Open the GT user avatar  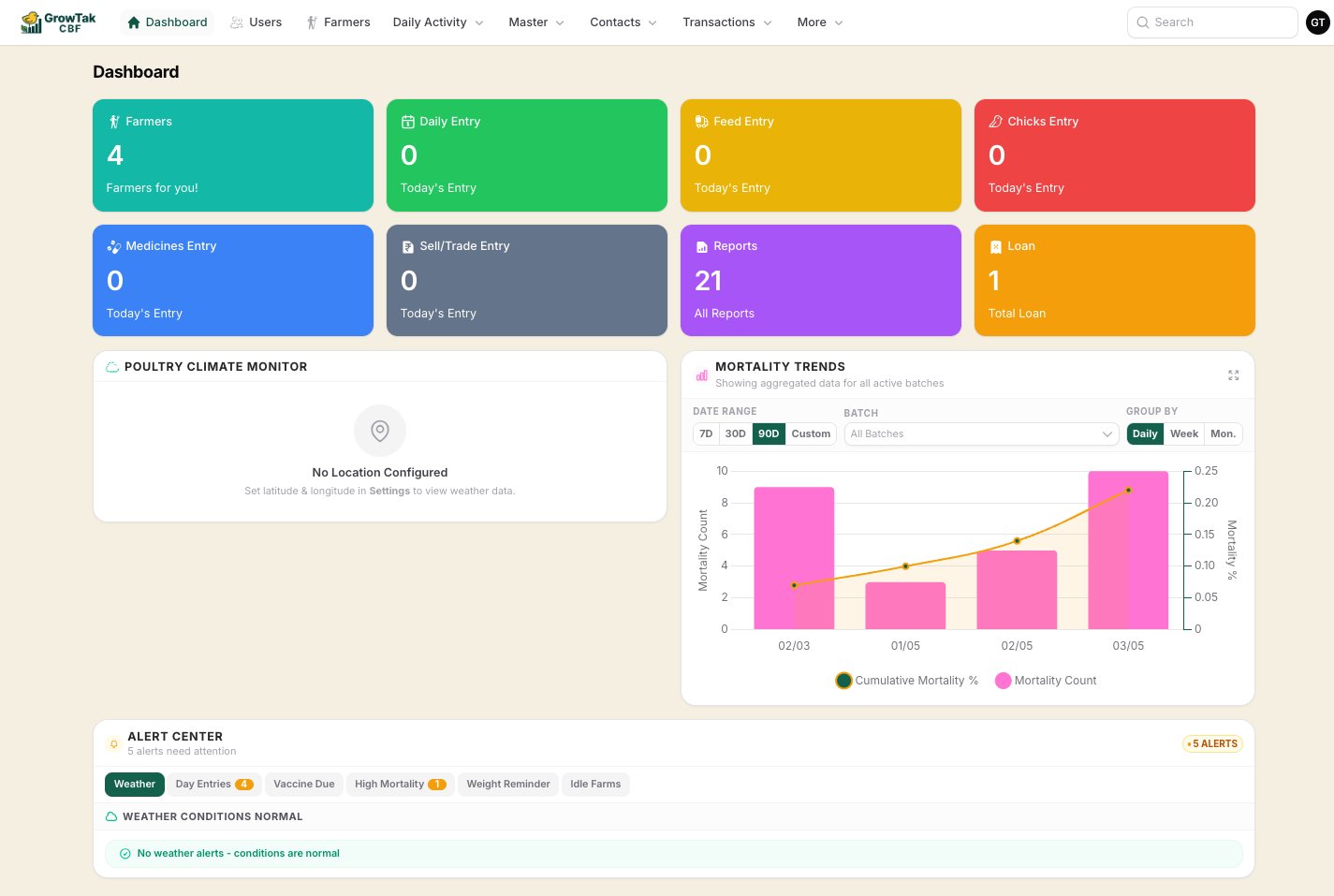[1318, 22]
